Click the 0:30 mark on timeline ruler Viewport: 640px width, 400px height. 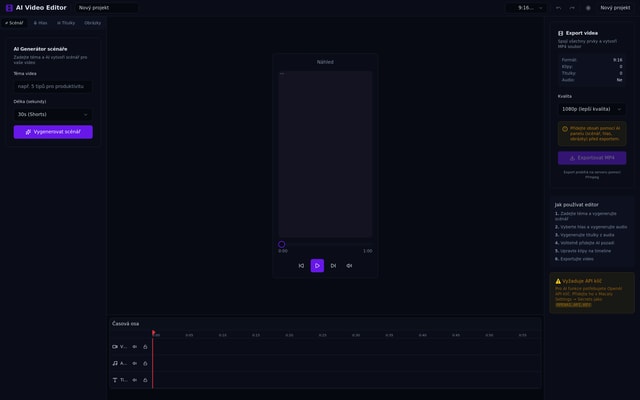coord(356,335)
